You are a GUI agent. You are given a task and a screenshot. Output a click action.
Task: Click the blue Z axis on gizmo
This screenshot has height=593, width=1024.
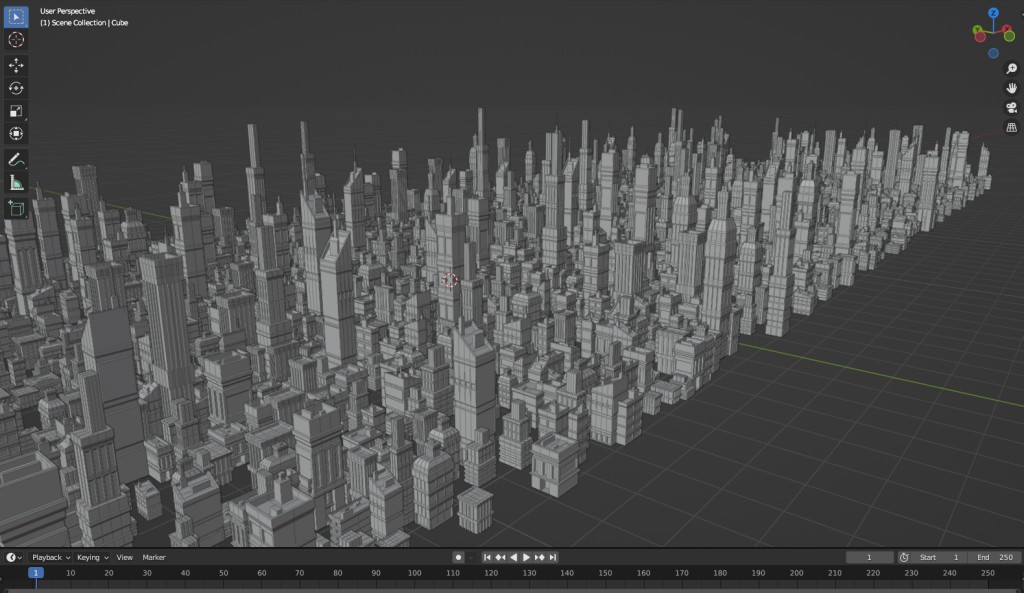click(993, 14)
